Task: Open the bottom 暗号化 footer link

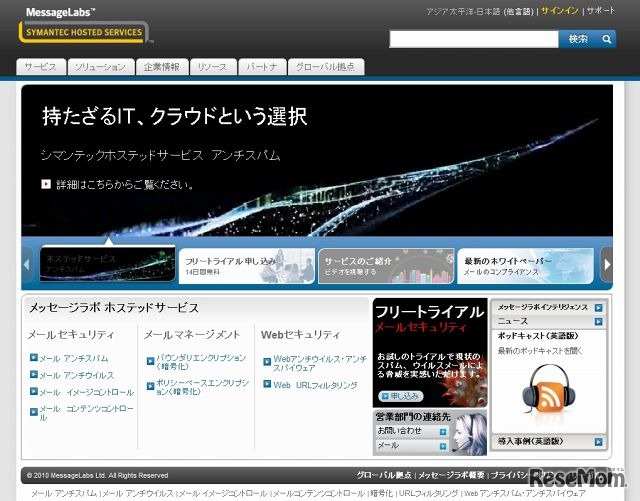Action: [382, 494]
